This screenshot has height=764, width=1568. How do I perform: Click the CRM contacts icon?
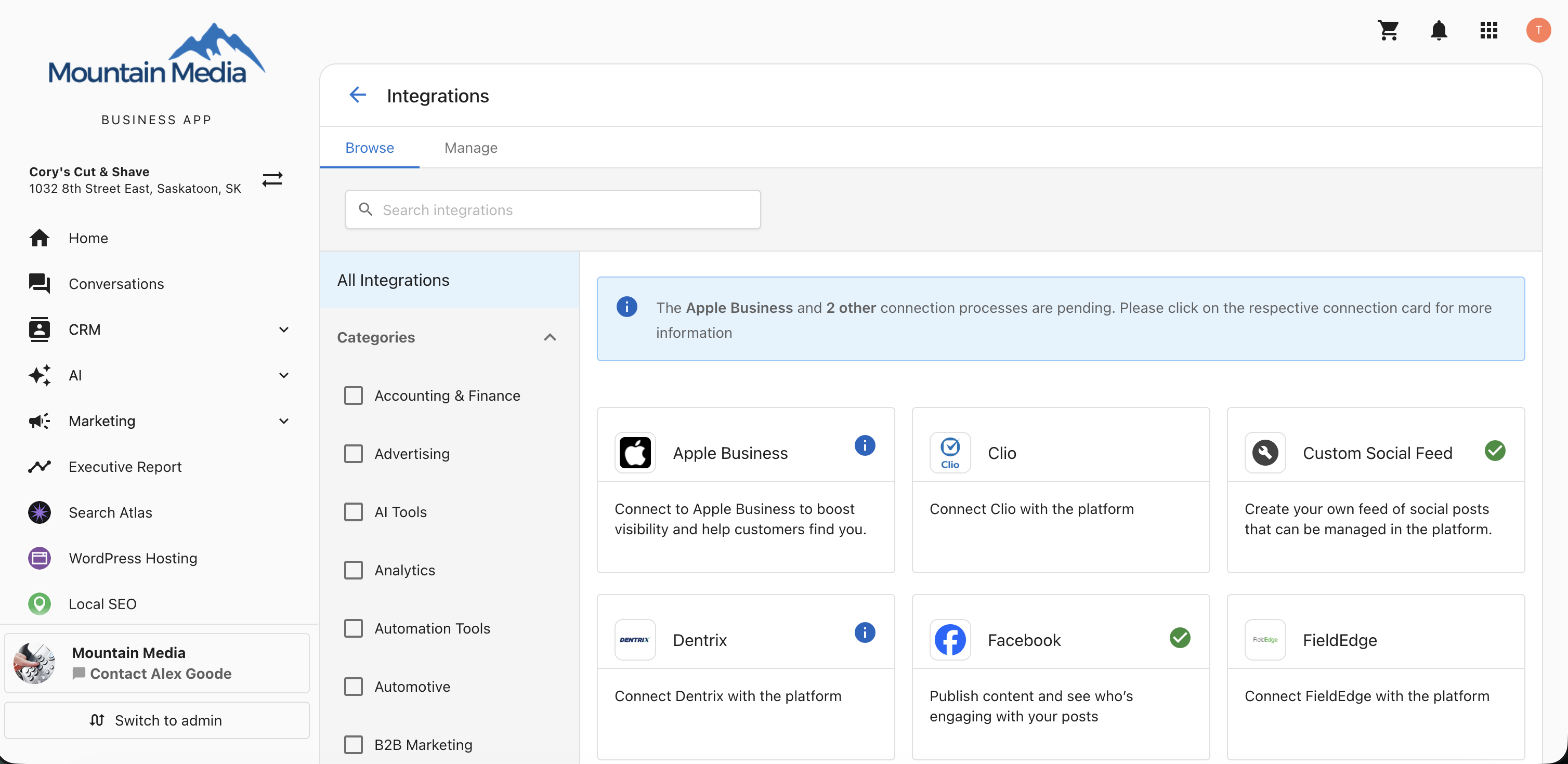click(x=40, y=329)
